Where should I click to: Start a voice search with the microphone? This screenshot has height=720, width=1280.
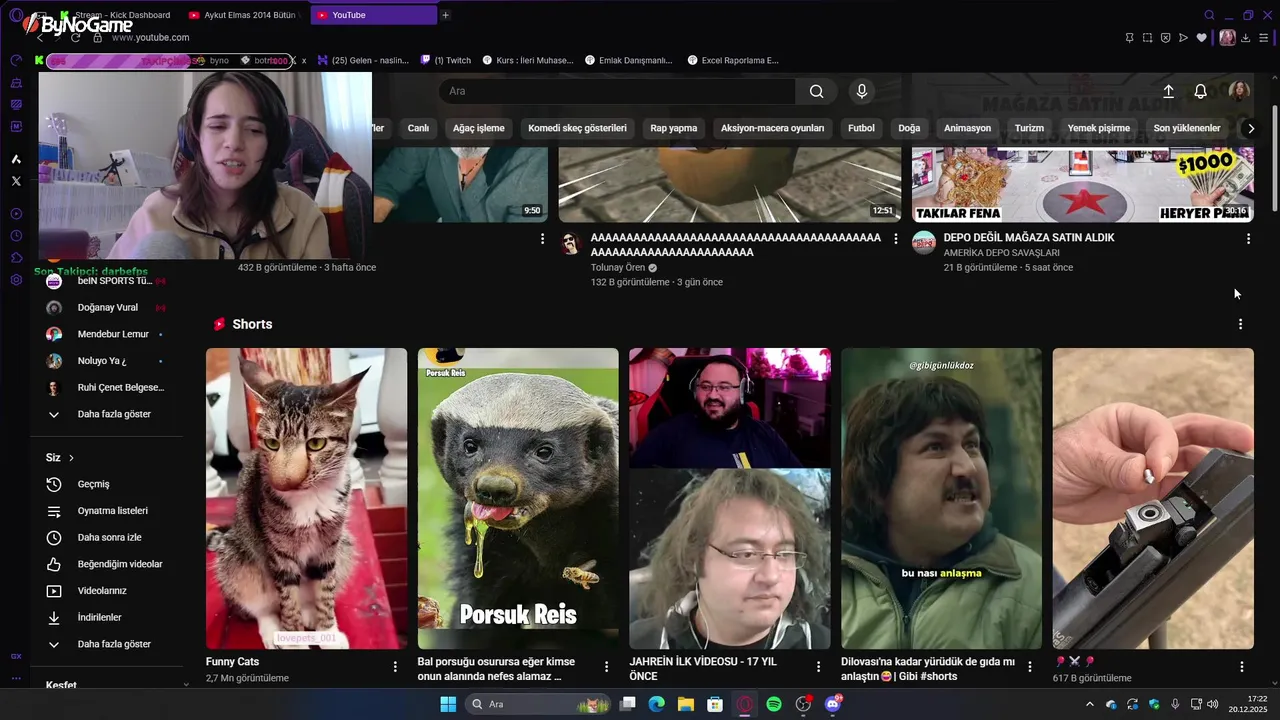click(x=862, y=91)
